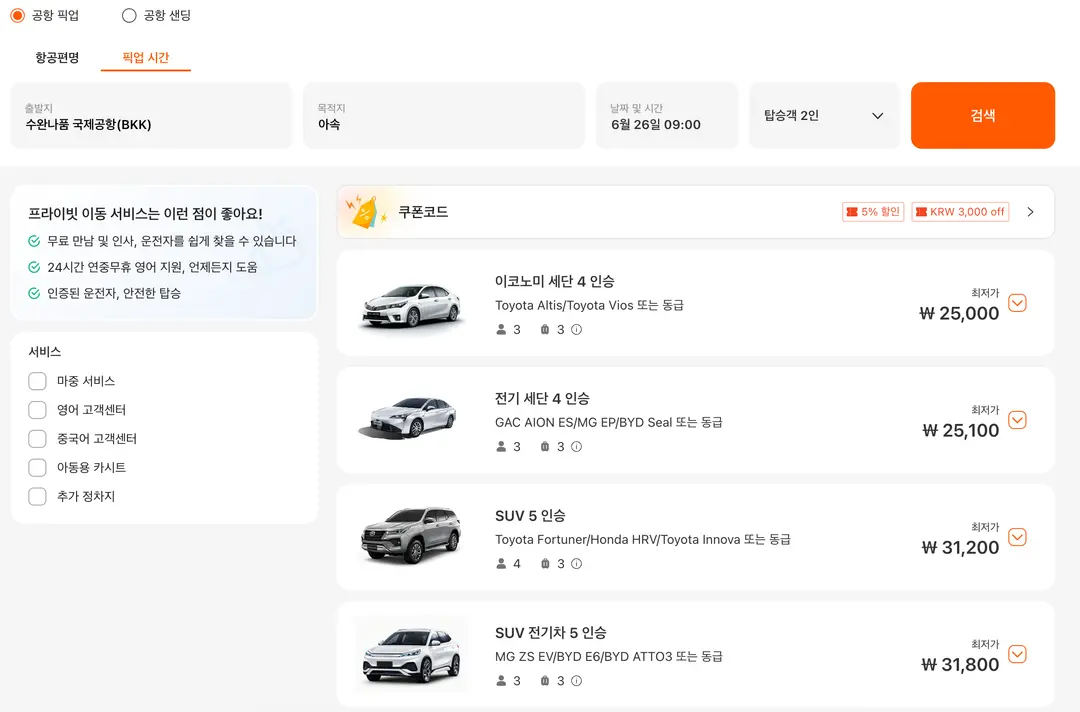Click the KRW 3,000 off coupon badge
This screenshot has height=712, width=1080.
pos(960,212)
